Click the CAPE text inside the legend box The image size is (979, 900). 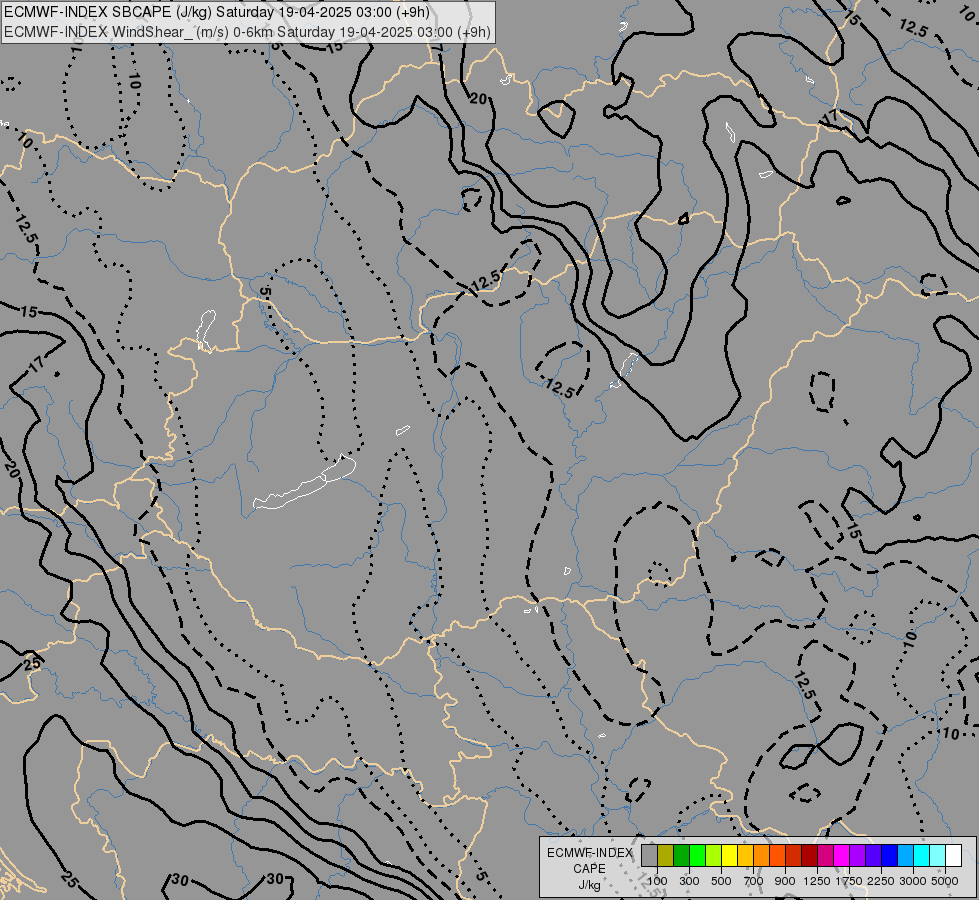pos(589,869)
